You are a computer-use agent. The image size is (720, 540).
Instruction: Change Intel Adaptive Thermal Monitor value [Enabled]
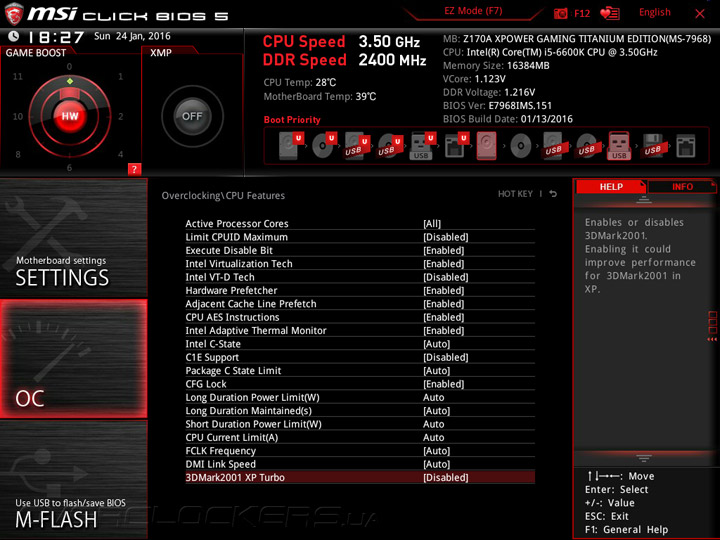[x=444, y=330]
